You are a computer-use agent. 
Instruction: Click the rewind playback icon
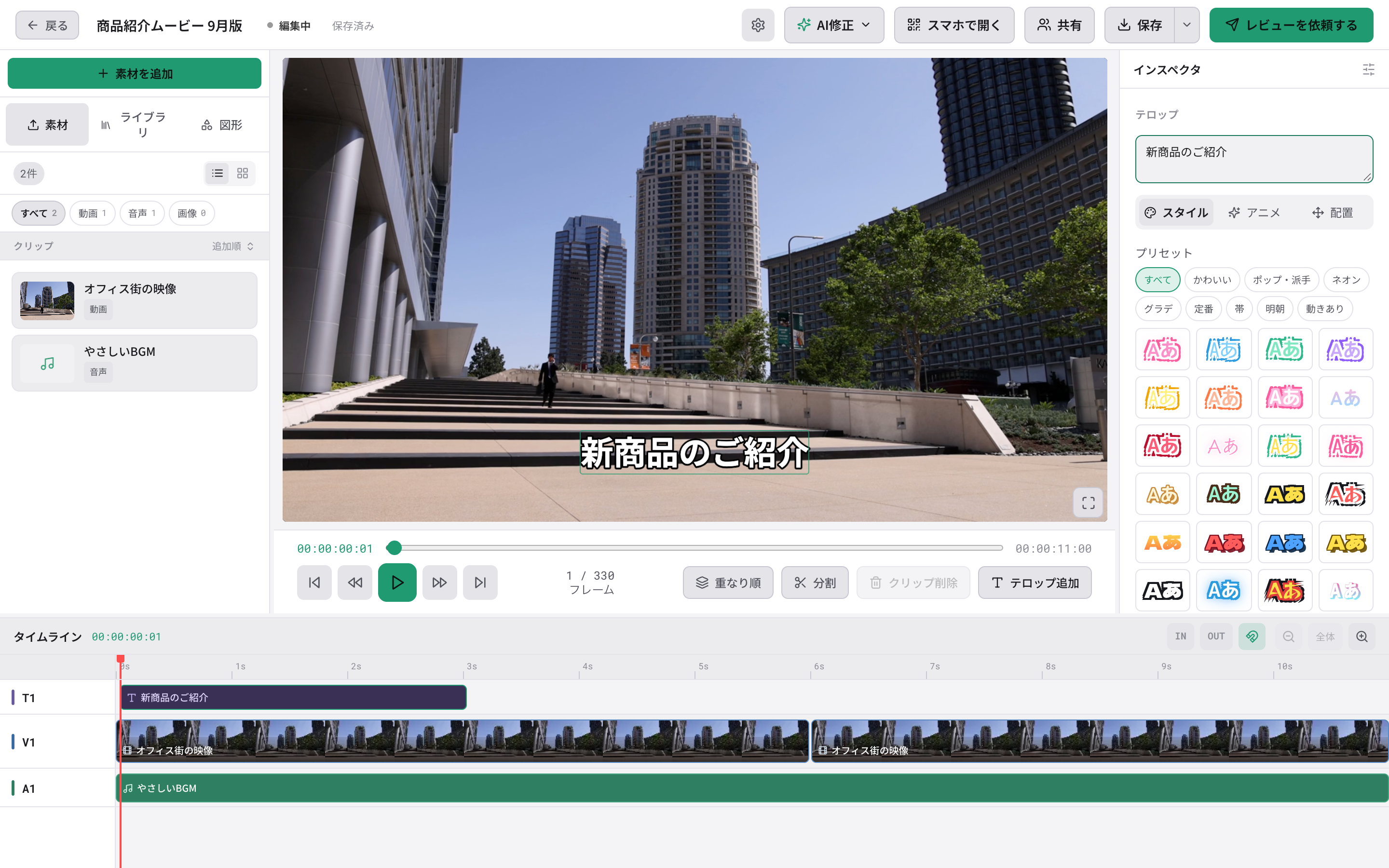tap(354, 583)
